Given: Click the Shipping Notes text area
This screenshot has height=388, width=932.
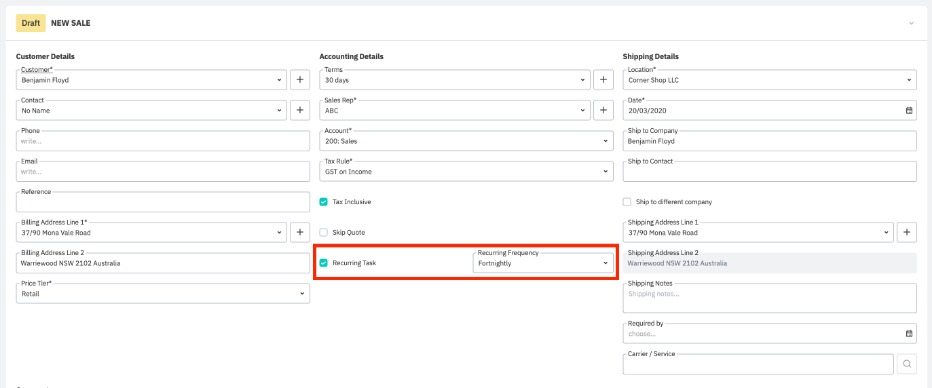Looking at the screenshot, I should pos(770,298).
